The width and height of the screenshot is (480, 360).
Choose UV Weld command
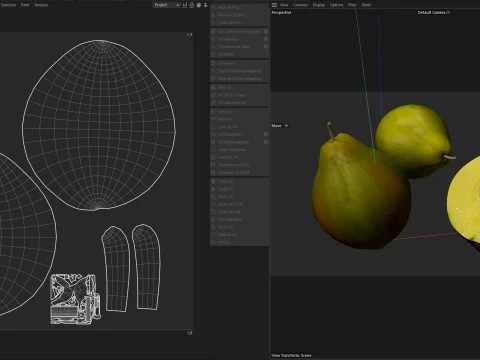239,54
